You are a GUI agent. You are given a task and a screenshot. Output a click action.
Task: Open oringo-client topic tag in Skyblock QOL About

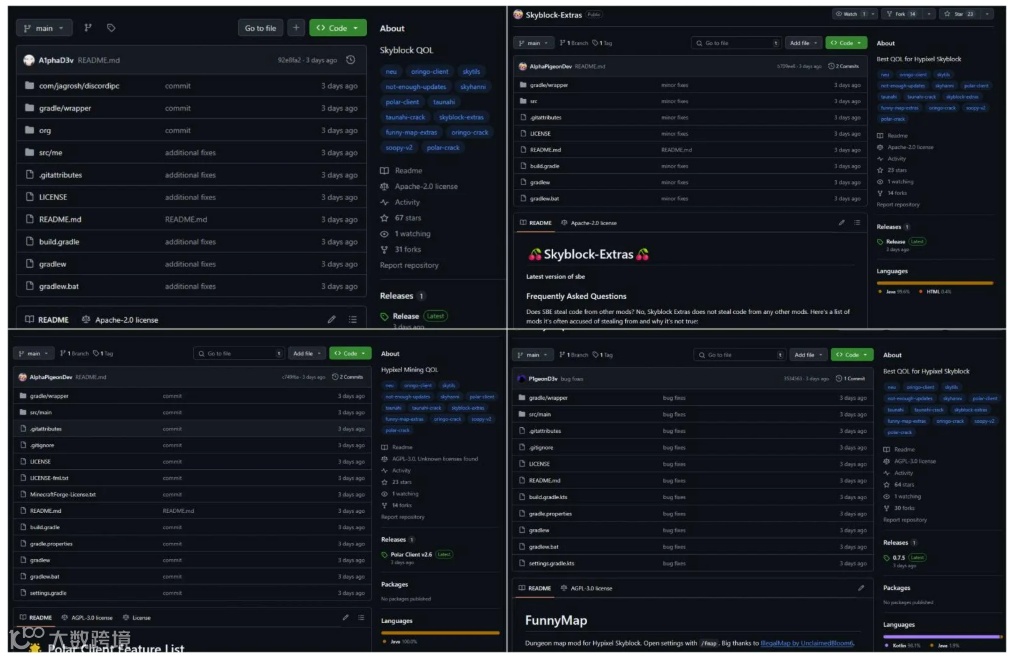[x=430, y=72]
